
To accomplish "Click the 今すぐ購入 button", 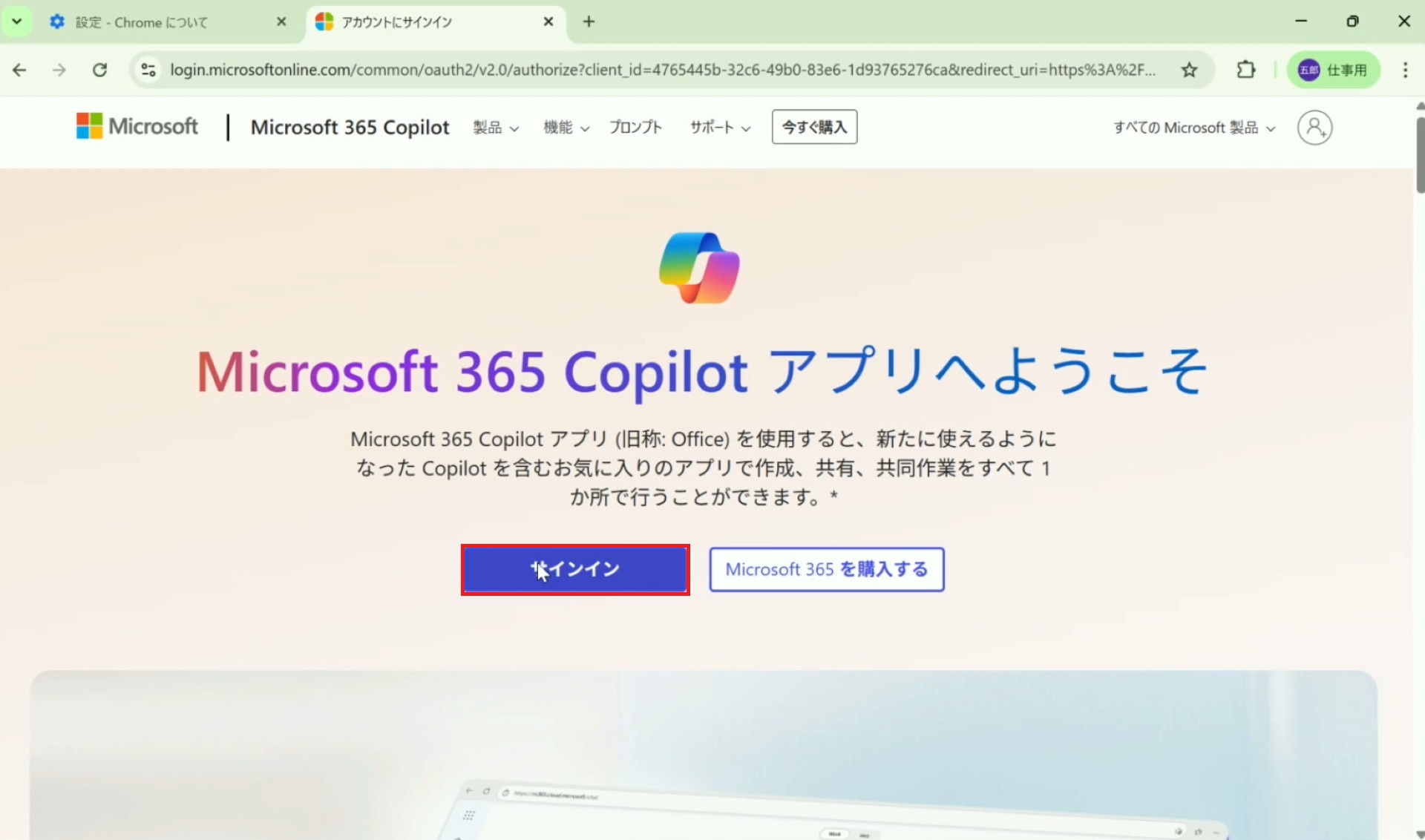I will (814, 127).
